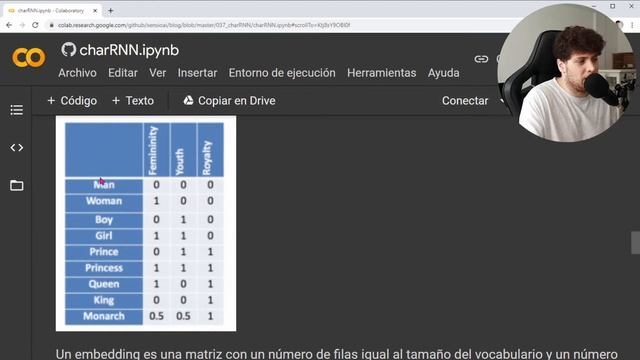Click the Prince row label

click(x=104, y=252)
